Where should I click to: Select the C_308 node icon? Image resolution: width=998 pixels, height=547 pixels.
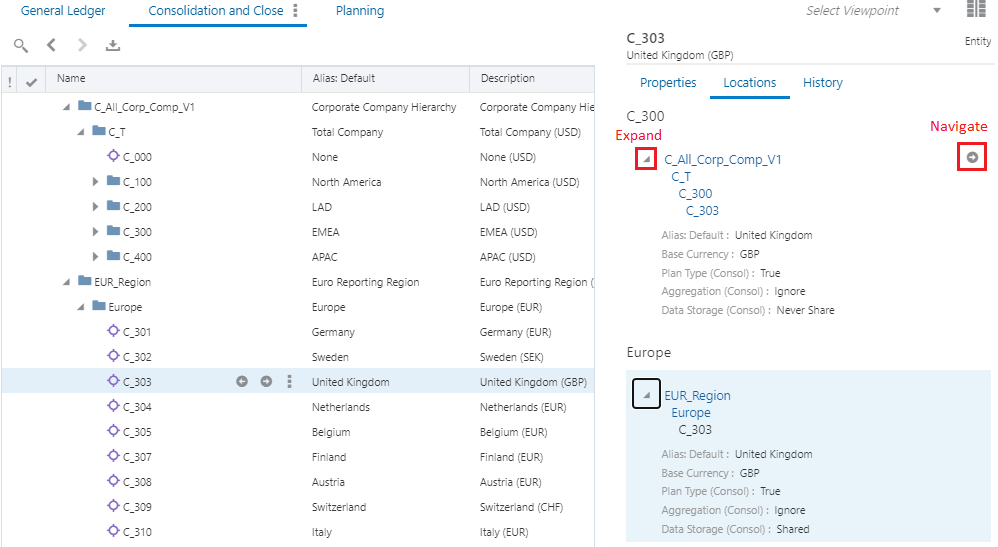click(113, 480)
